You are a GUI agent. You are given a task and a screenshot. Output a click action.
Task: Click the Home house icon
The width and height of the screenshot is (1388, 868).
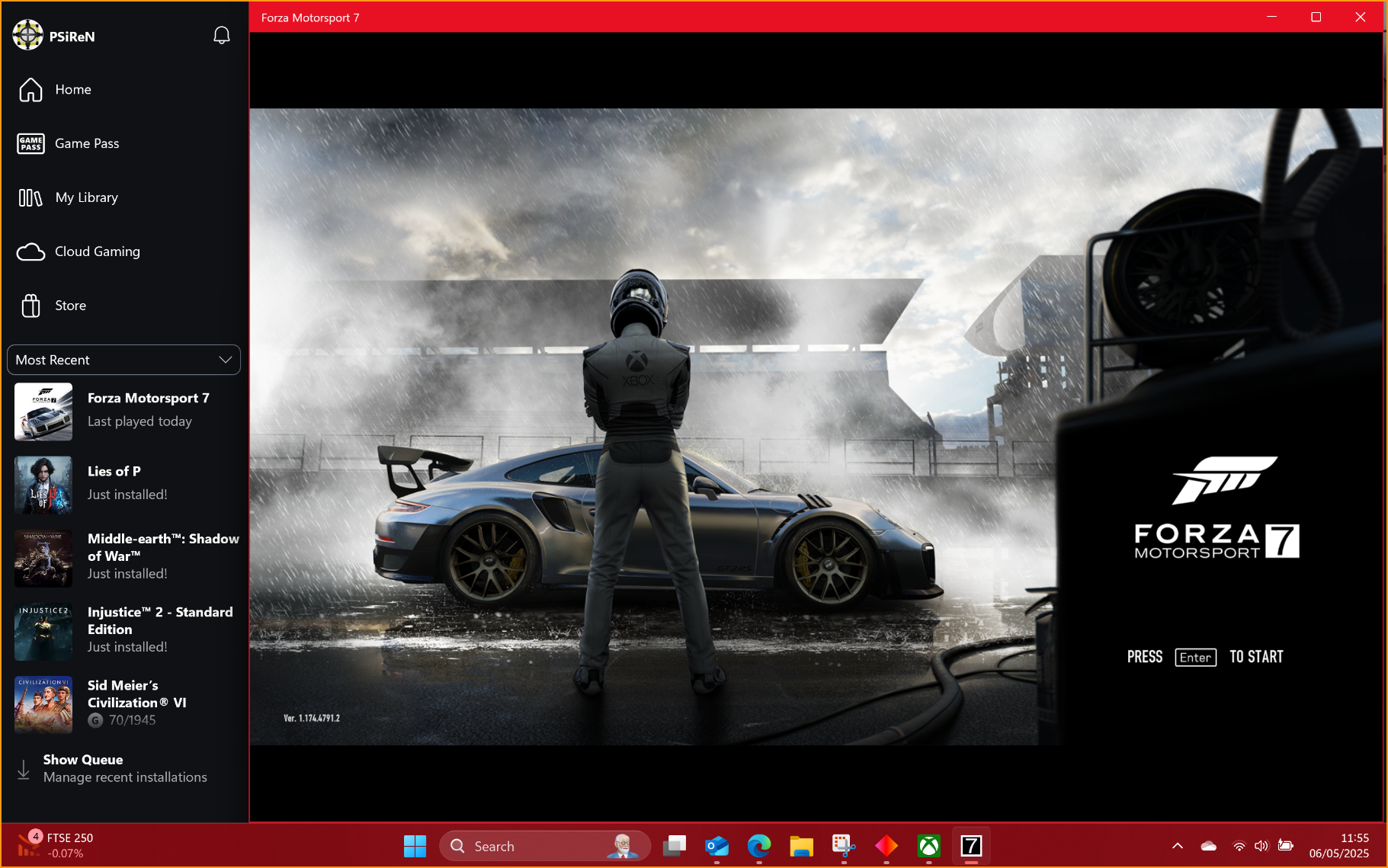pyautogui.click(x=30, y=90)
